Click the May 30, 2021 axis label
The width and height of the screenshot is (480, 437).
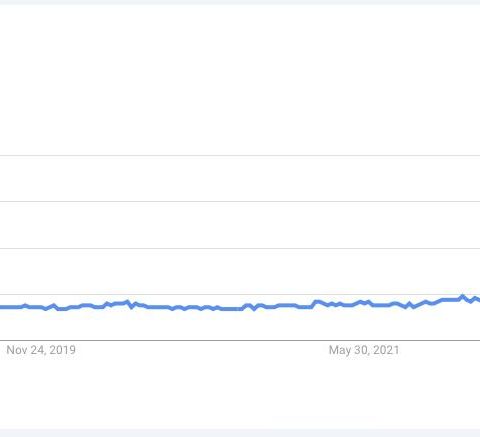point(364,350)
